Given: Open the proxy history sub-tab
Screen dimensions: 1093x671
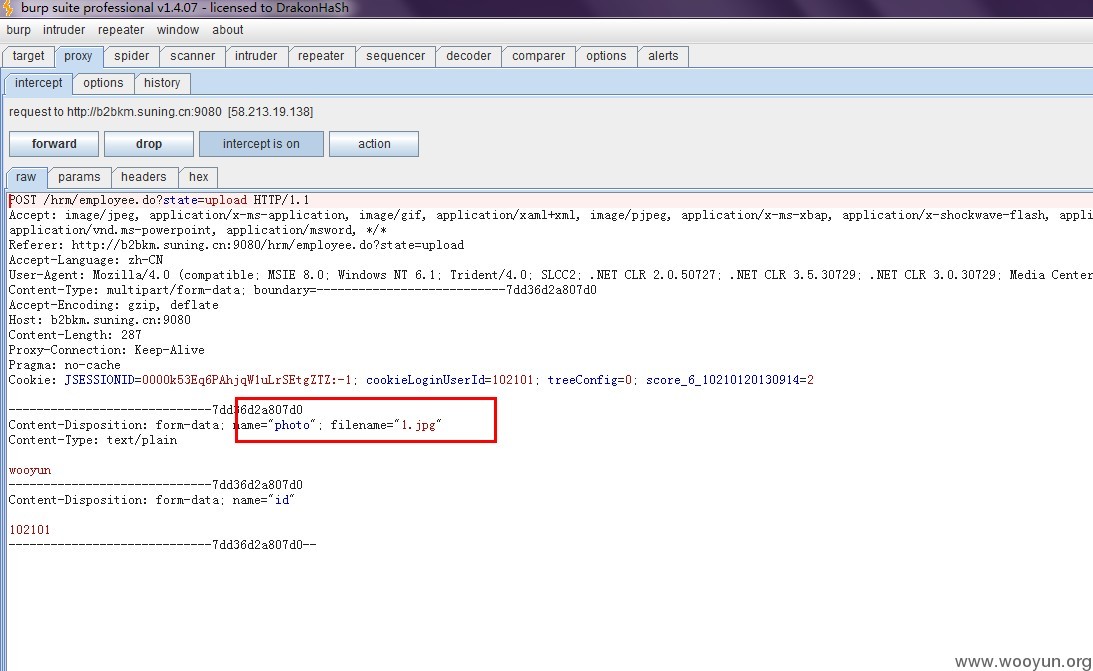Looking at the screenshot, I should tap(162, 83).
